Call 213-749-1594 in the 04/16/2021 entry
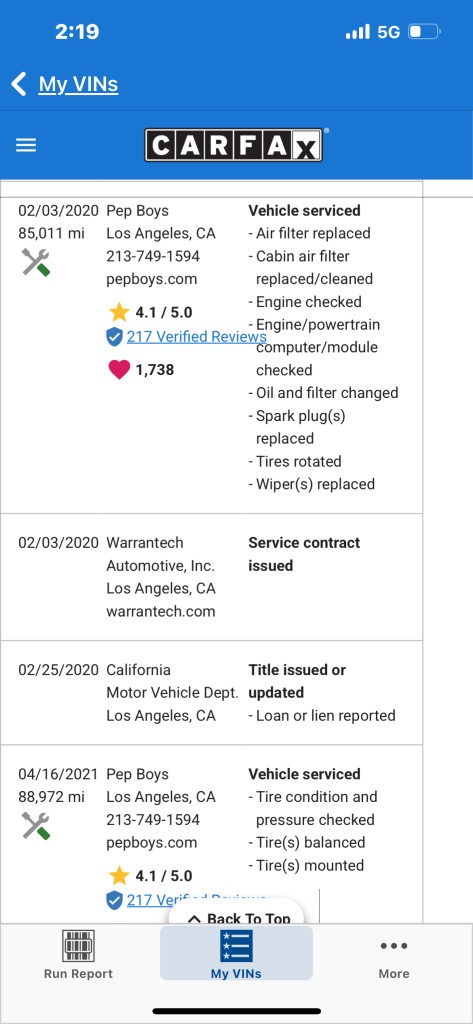Image resolution: width=473 pixels, height=1024 pixels. click(153, 820)
